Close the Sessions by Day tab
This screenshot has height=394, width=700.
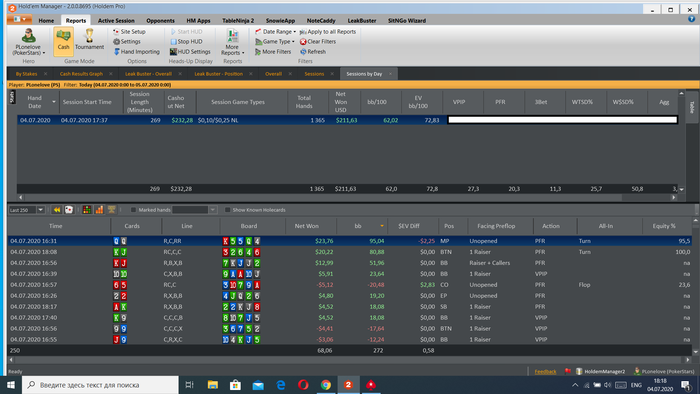(x=390, y=74)
